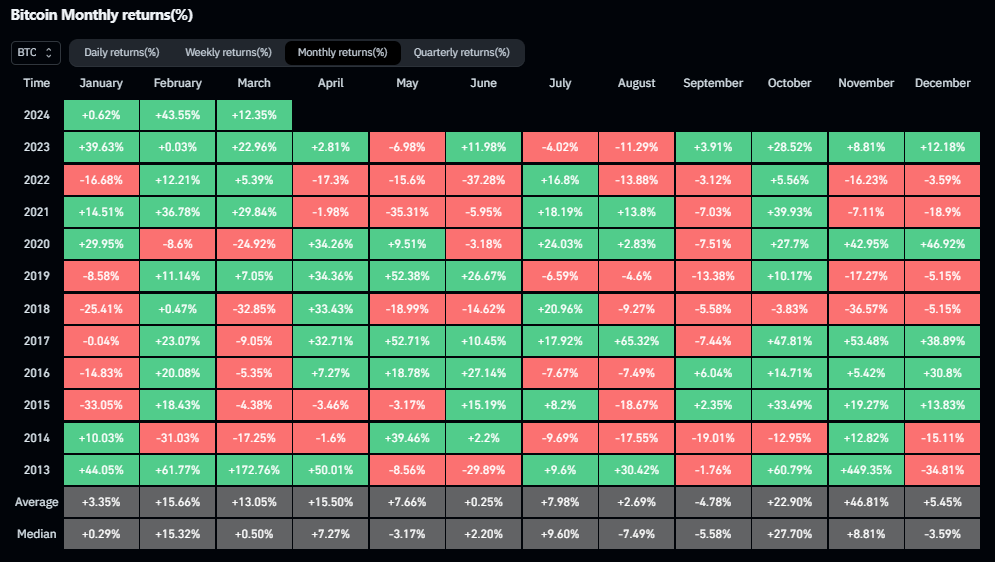
Task: Click the December column header
Action: click(x=942, y=83)
